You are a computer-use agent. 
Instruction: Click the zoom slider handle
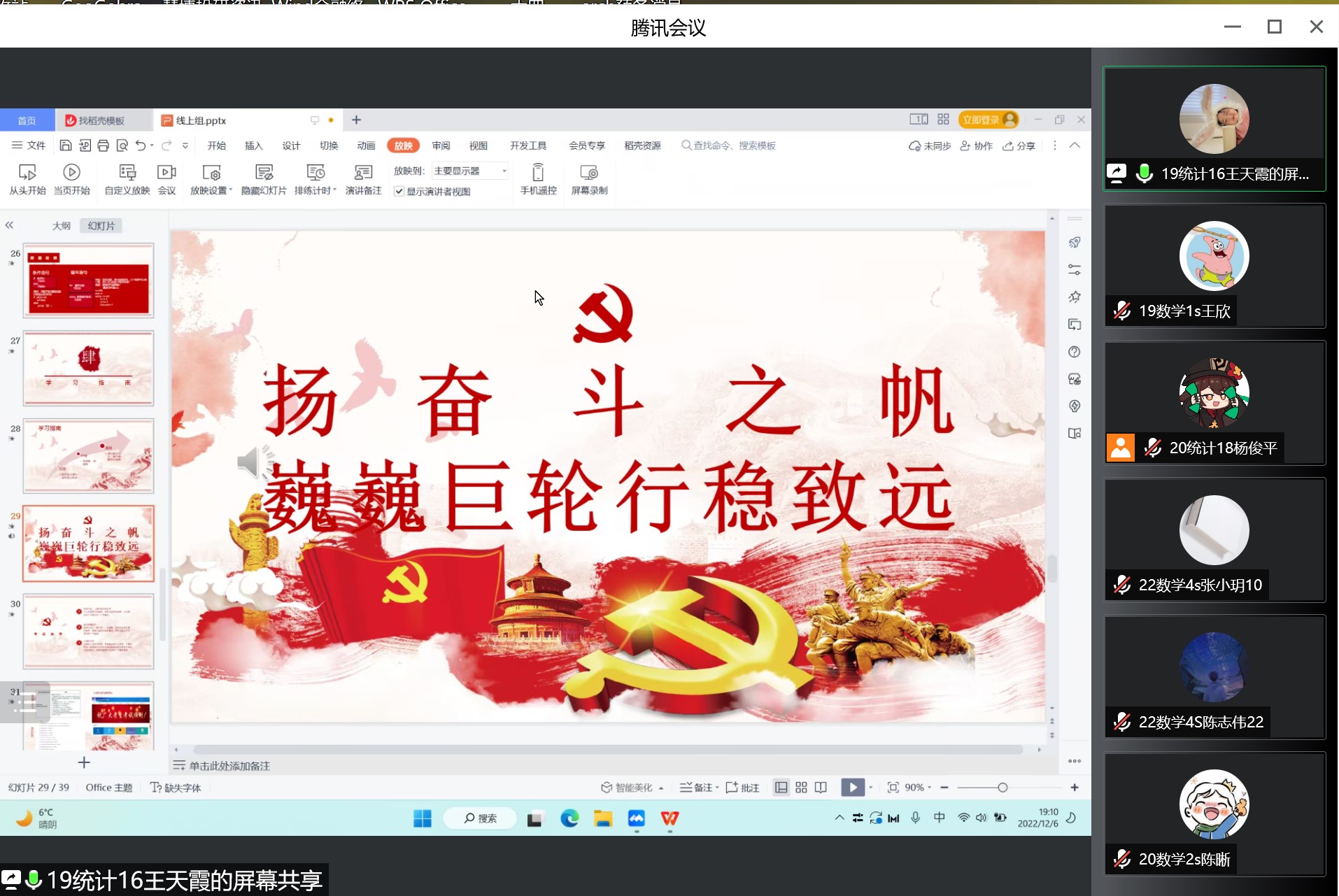click(x=1003, y=788)
